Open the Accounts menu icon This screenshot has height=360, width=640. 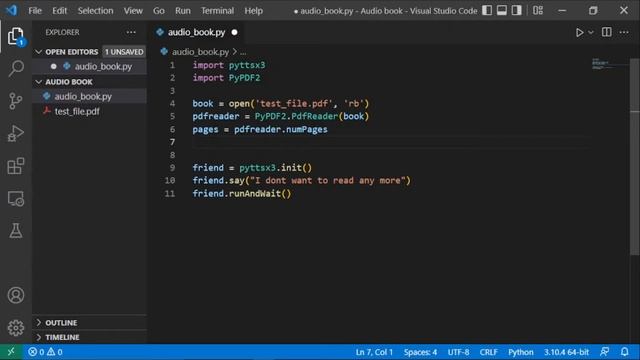16,295
